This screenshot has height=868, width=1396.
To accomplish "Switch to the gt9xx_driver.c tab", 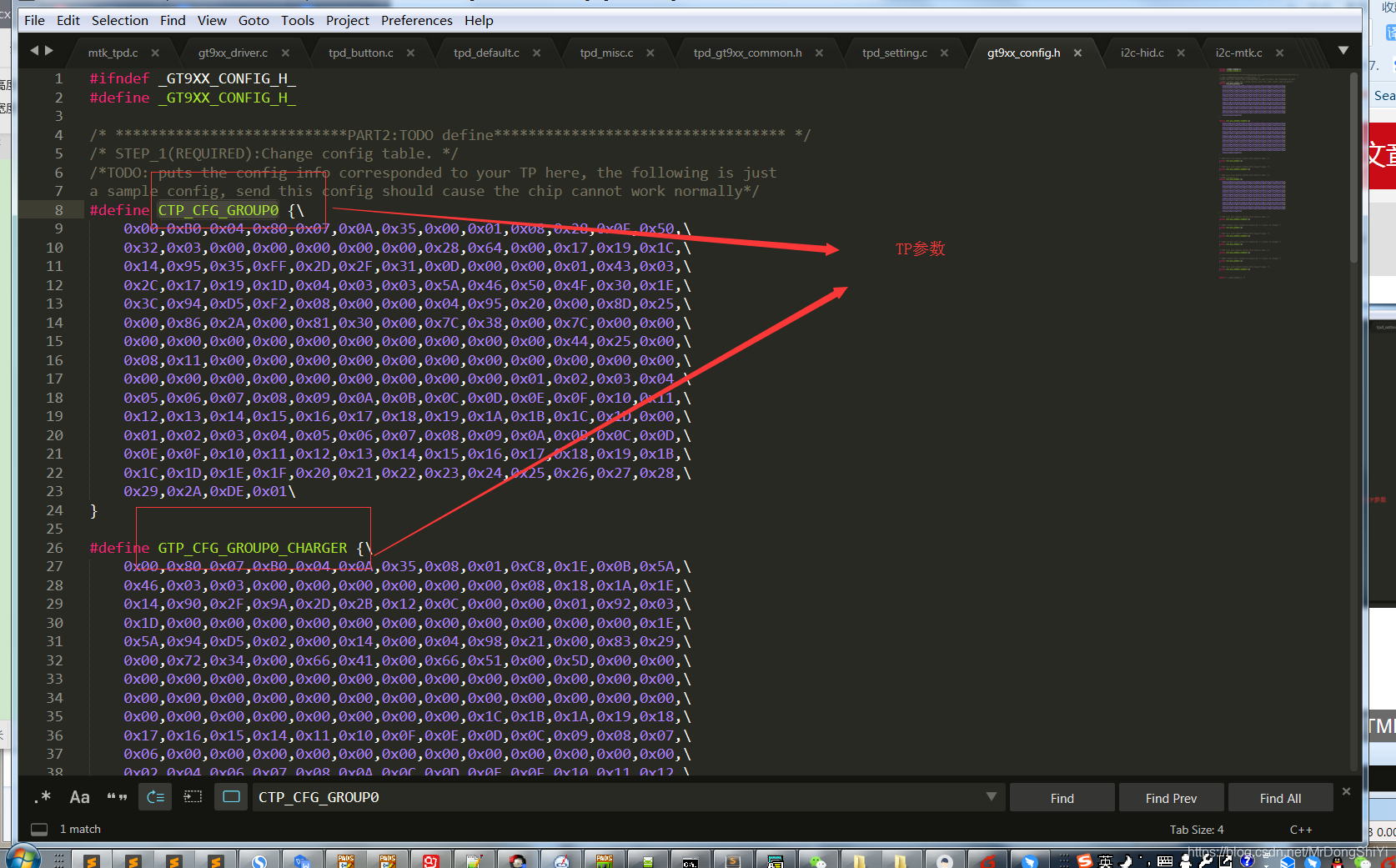I will [233, 53].
